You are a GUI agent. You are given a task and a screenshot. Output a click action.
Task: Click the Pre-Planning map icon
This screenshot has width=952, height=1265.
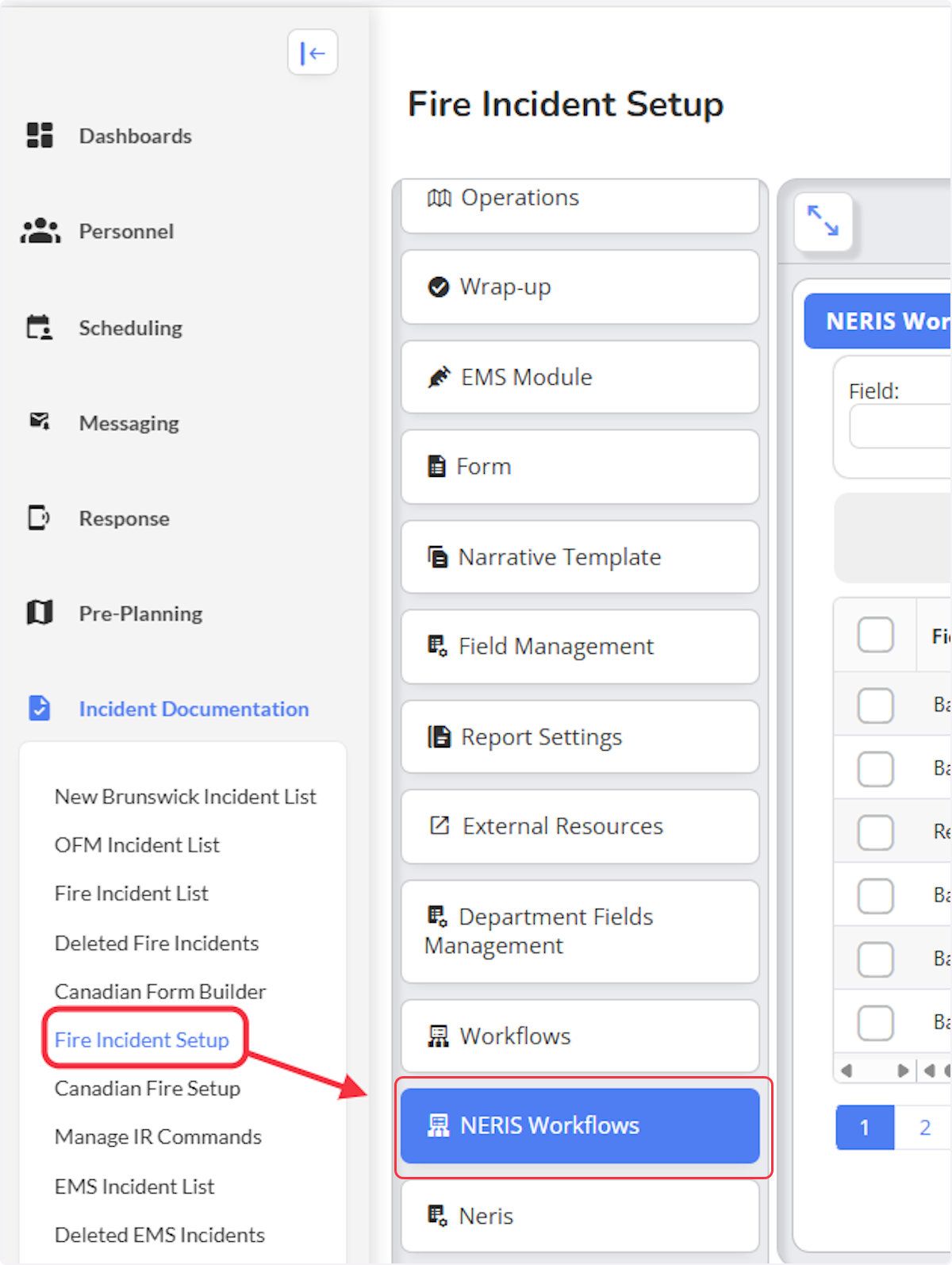coord(40,613)
